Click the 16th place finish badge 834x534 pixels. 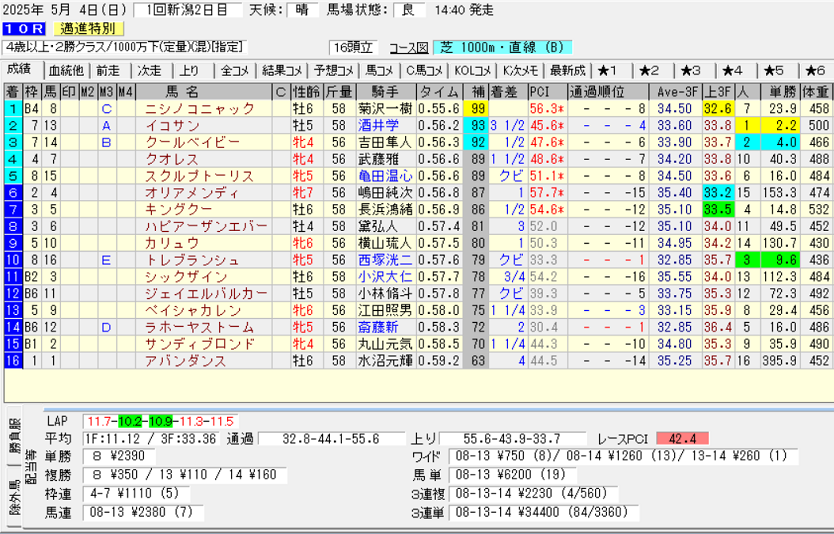(12, 360)
